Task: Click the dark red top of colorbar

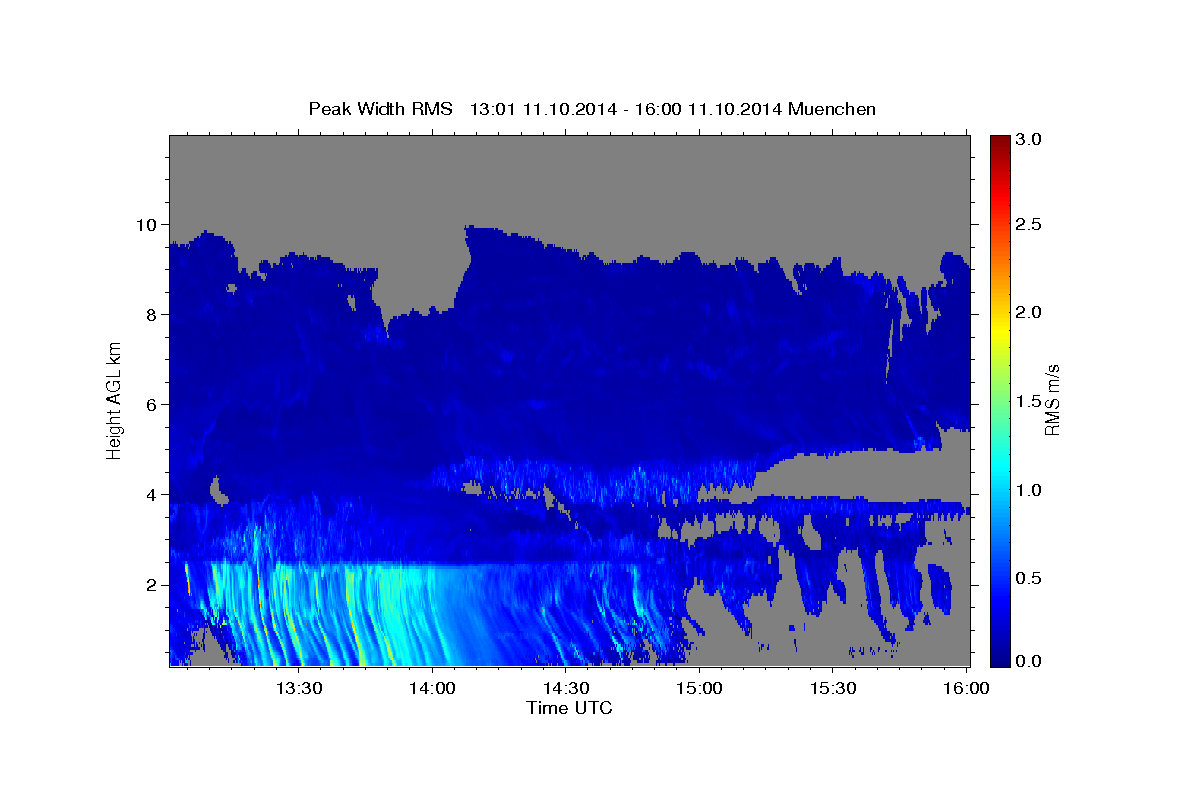Action: (x=999, y=142)
